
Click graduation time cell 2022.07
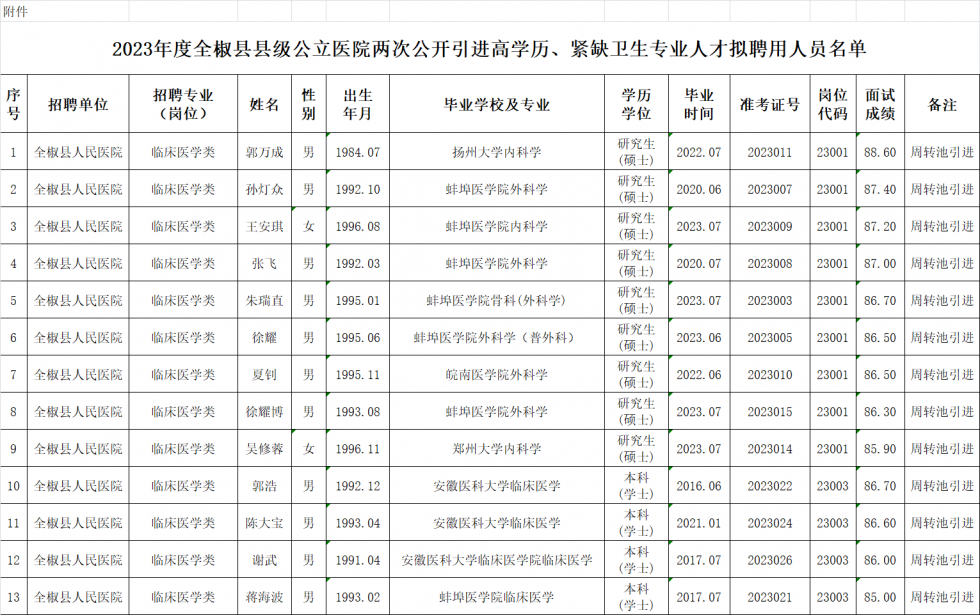coord(699,152)
